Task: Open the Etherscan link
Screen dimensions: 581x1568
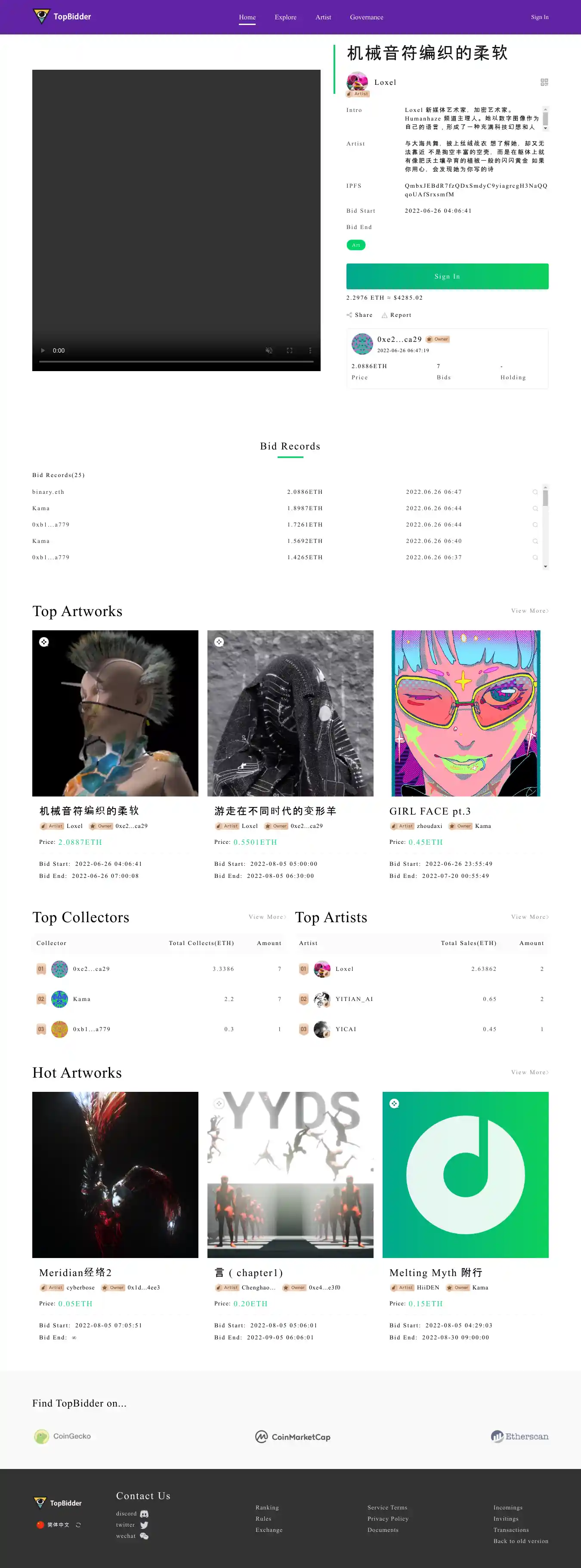Action: [519, 1437]
